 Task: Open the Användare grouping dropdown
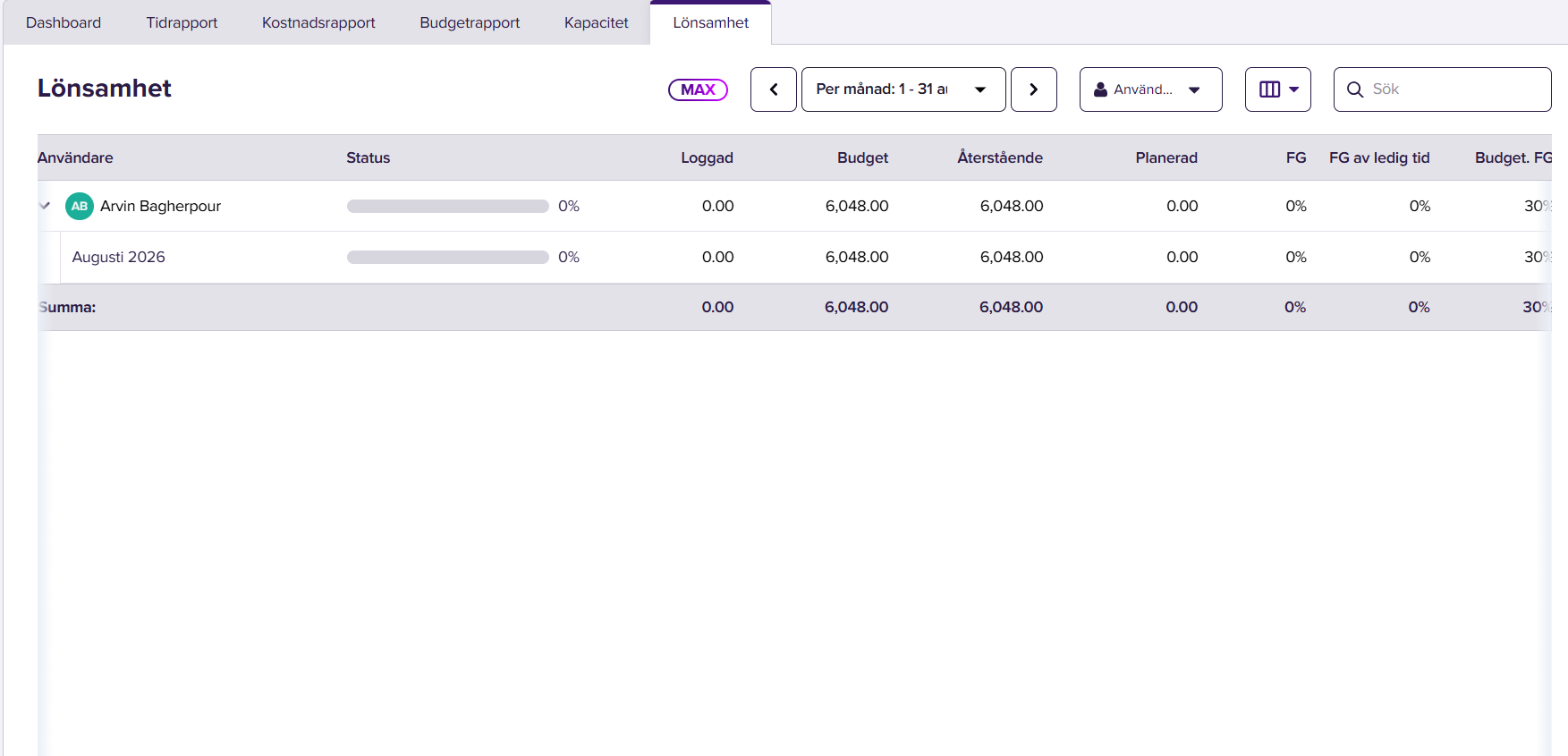[x=1151, y=89]
